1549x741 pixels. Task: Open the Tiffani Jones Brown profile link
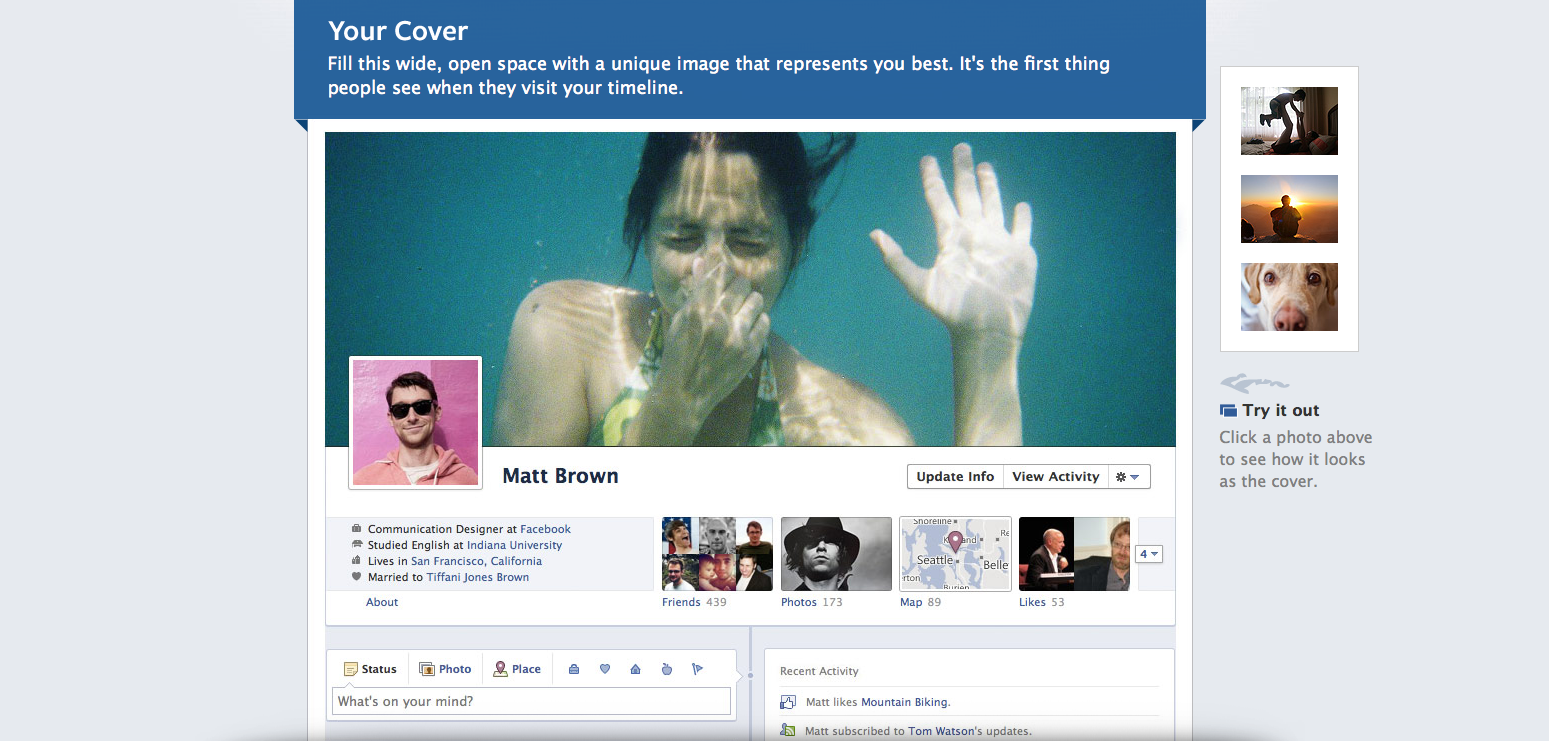click(x=477, y=577)
